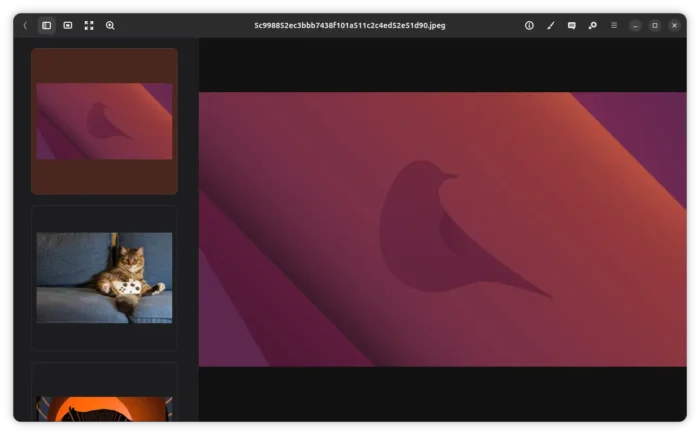
Task: Click the black area below the image
Action: (x=442, y=393)
